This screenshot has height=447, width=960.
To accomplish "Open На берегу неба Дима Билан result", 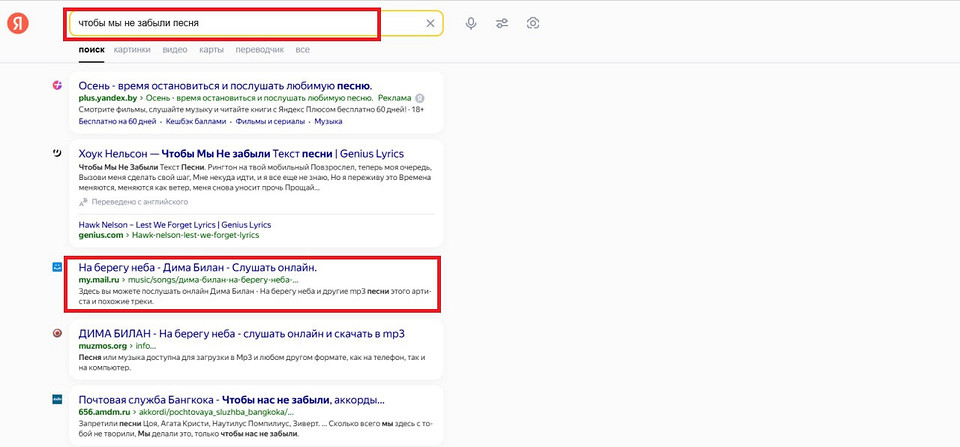I will [197, 268].
